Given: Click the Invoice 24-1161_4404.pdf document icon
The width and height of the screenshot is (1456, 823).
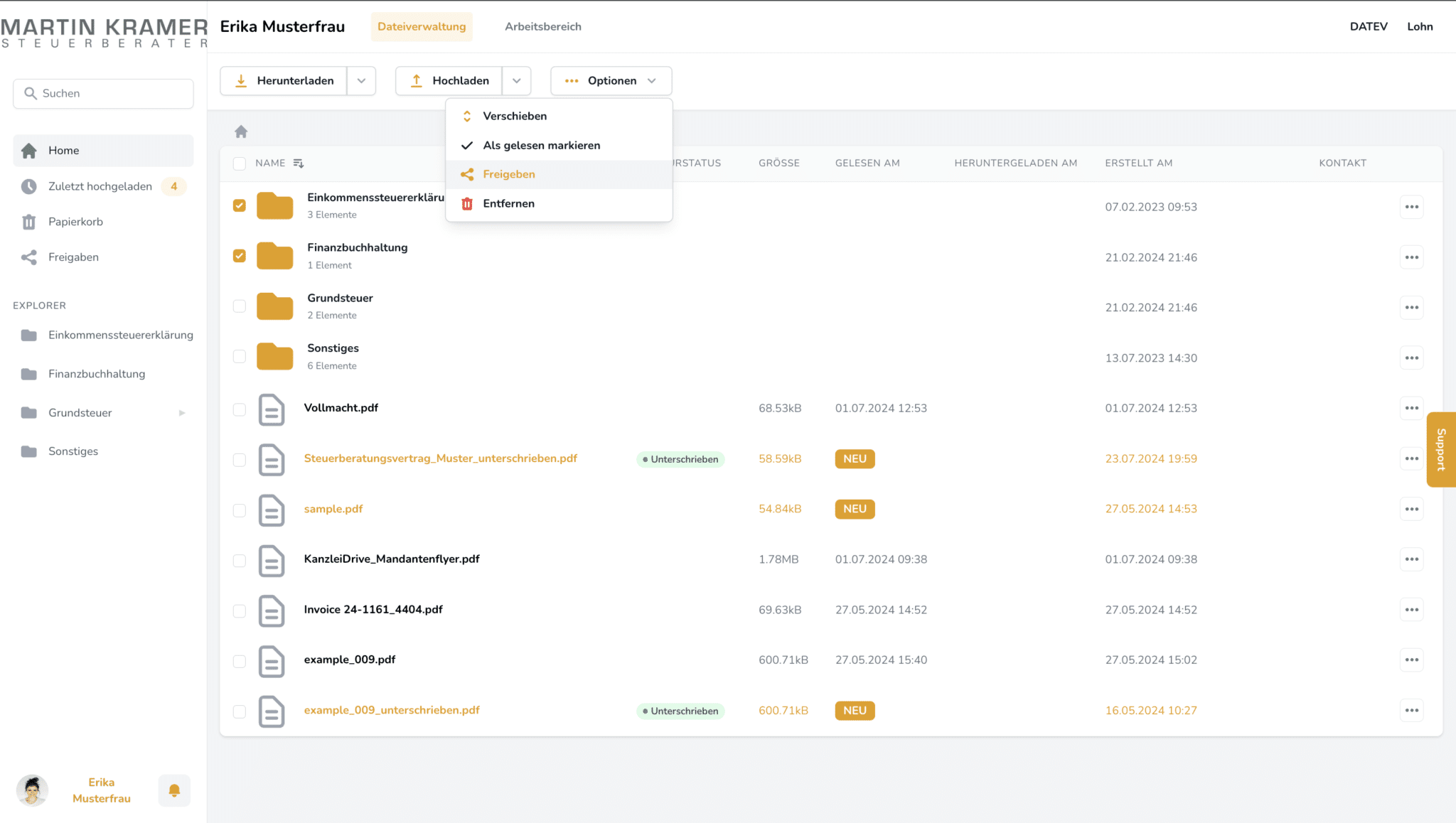Looking at the screenshot, I should coord(272,611).
